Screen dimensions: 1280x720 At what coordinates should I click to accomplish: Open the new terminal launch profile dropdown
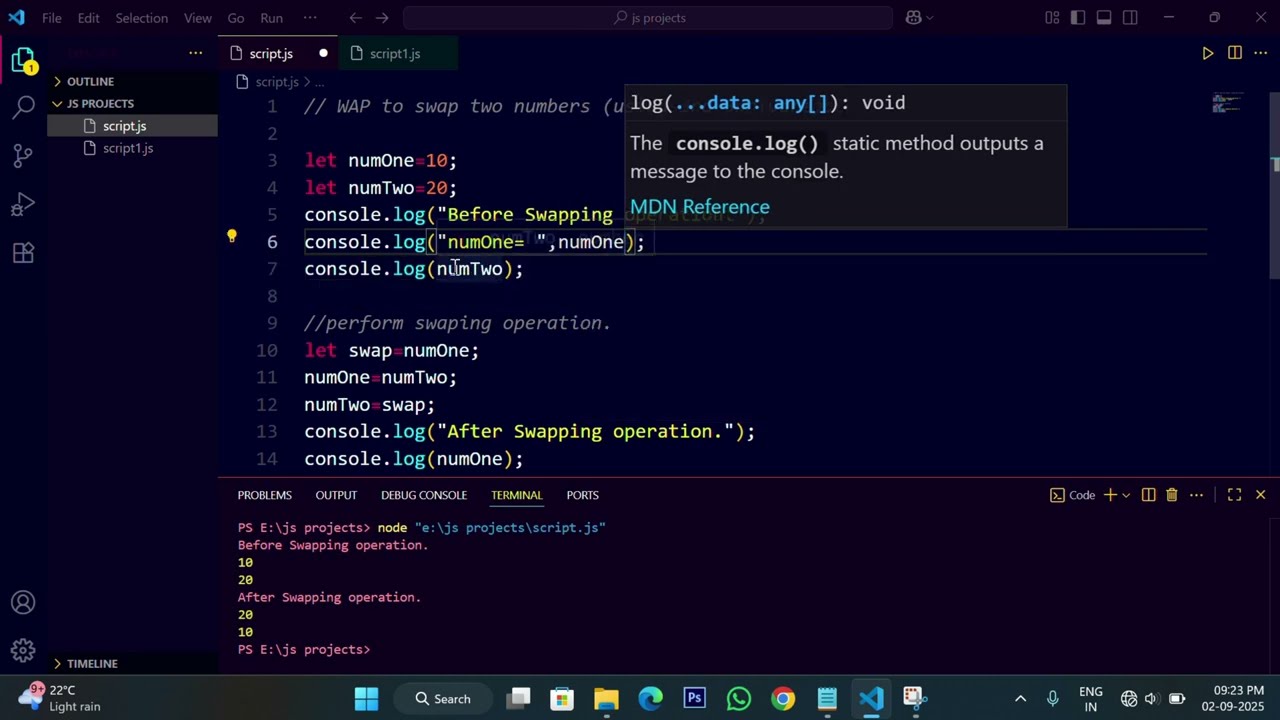pyautogui.click(x=1126, y=495)
